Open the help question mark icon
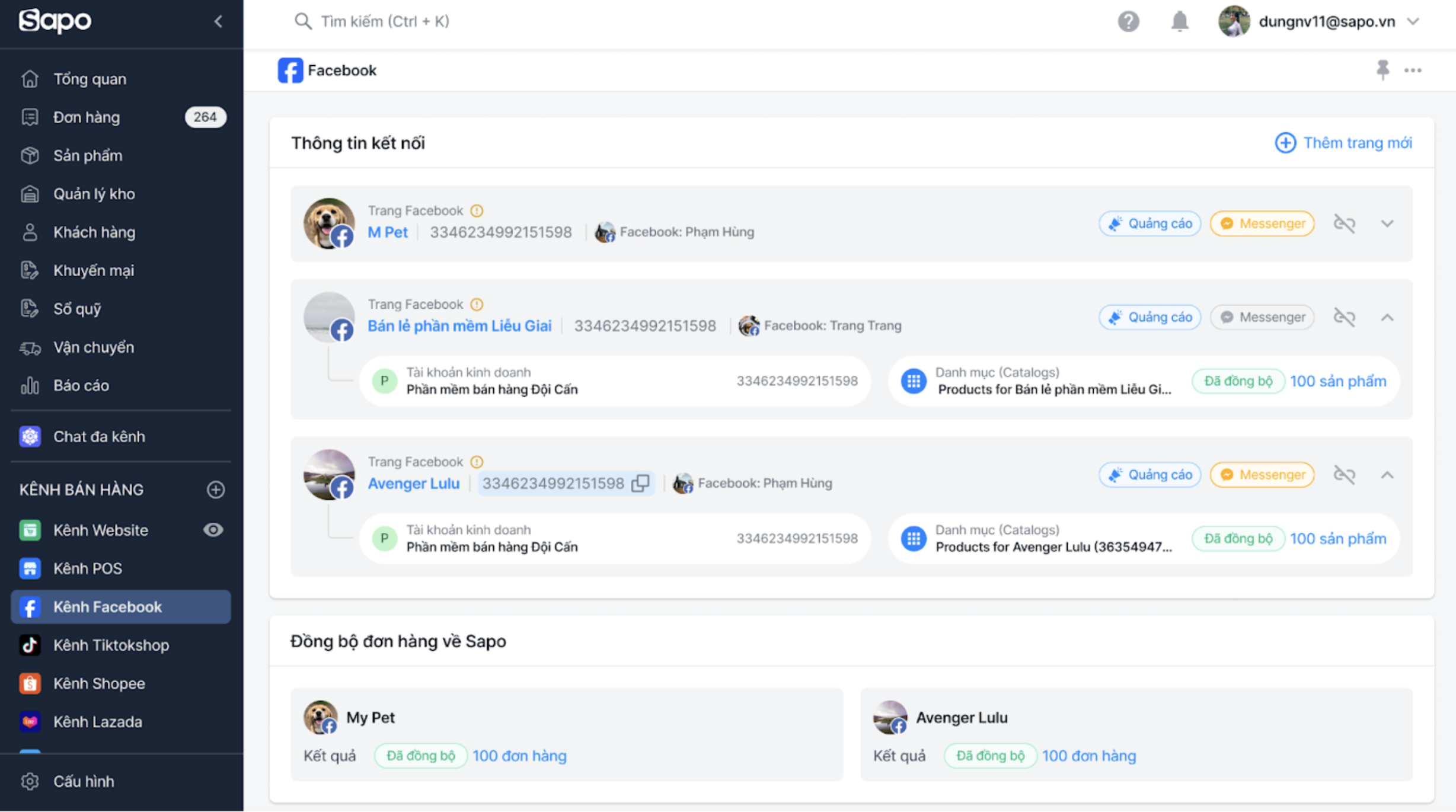 tap(1128, 21)
